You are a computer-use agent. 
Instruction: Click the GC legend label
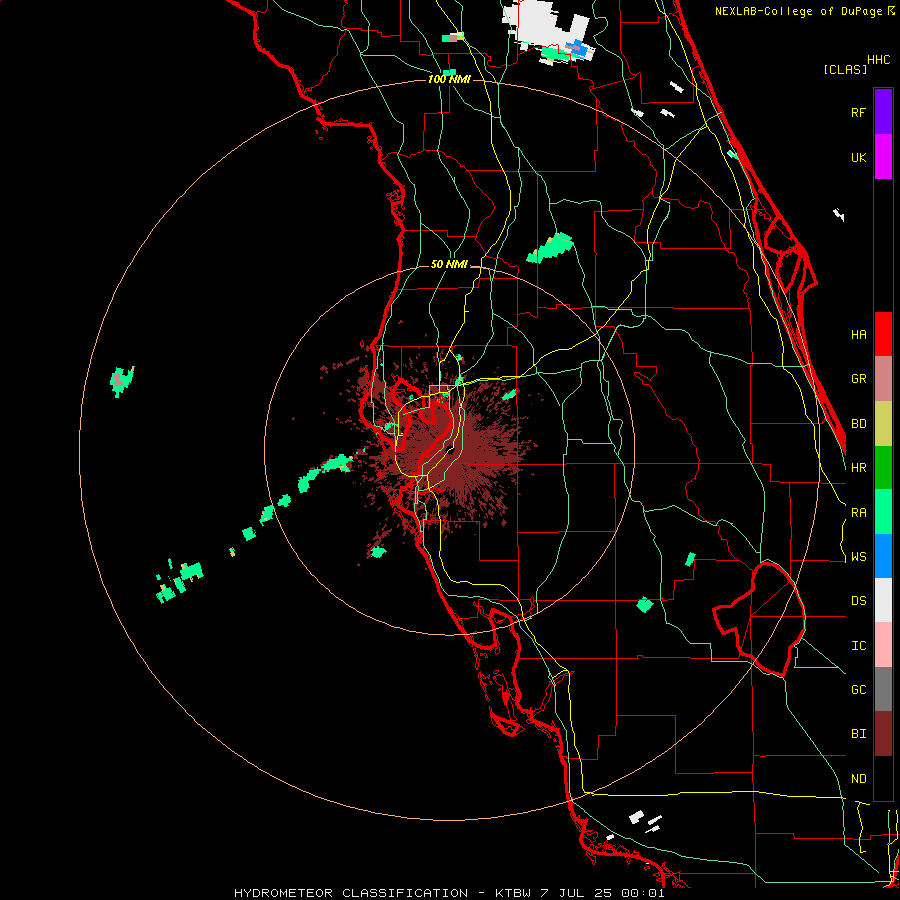(858, 690)
